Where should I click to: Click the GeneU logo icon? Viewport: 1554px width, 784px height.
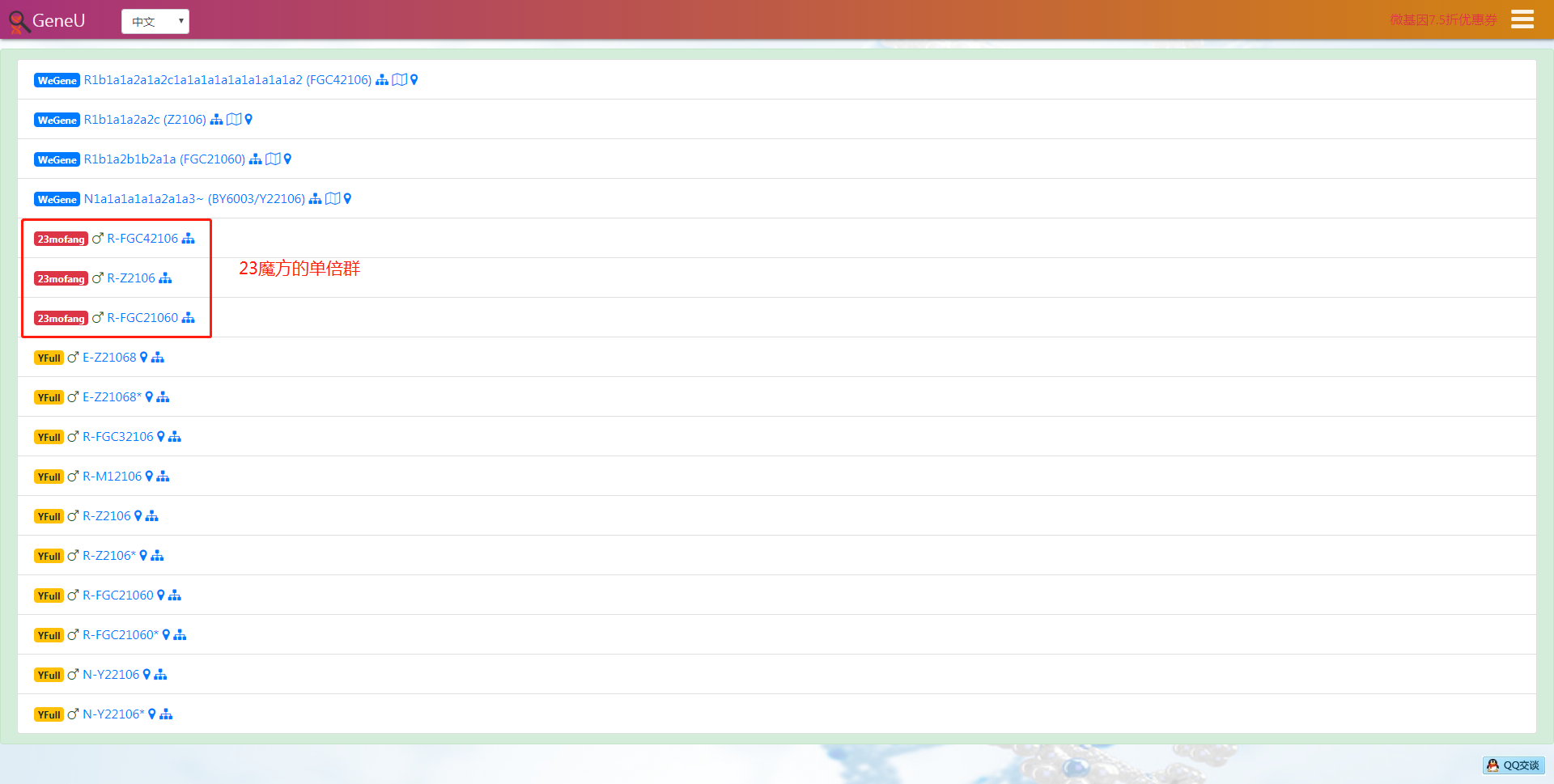[x=18, y=22]
